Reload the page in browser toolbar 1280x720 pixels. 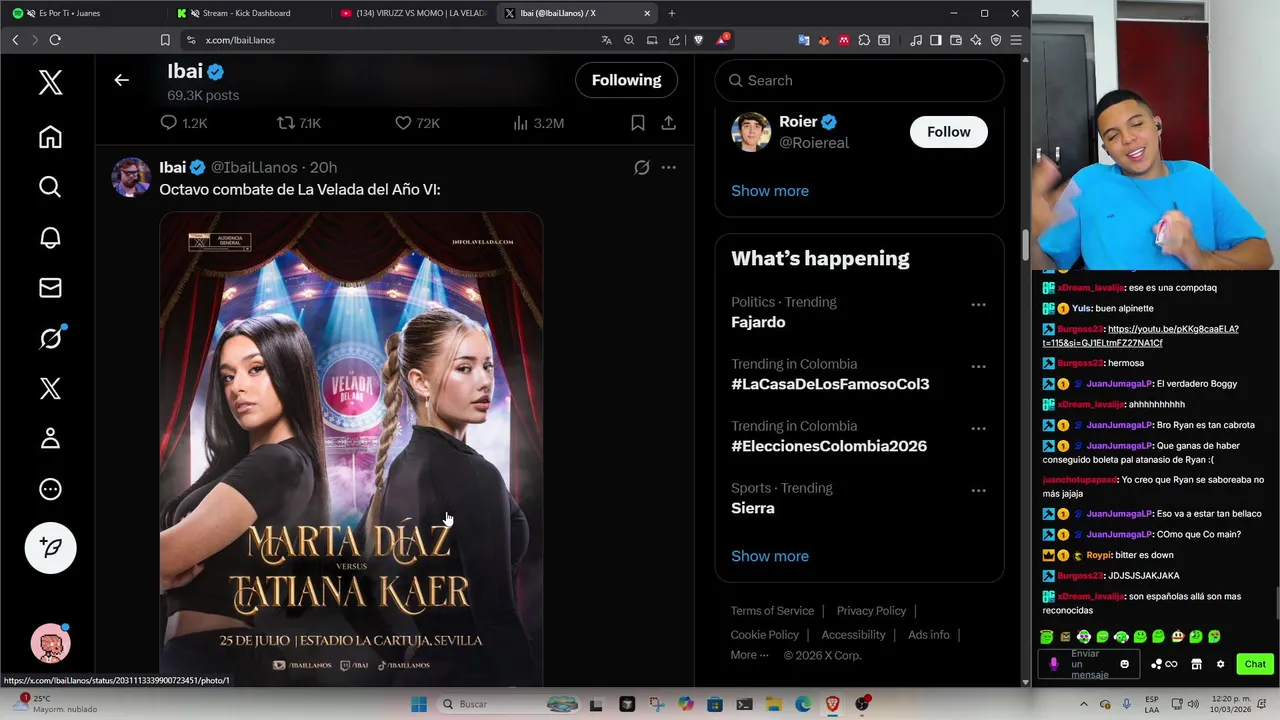click(55, 40)
